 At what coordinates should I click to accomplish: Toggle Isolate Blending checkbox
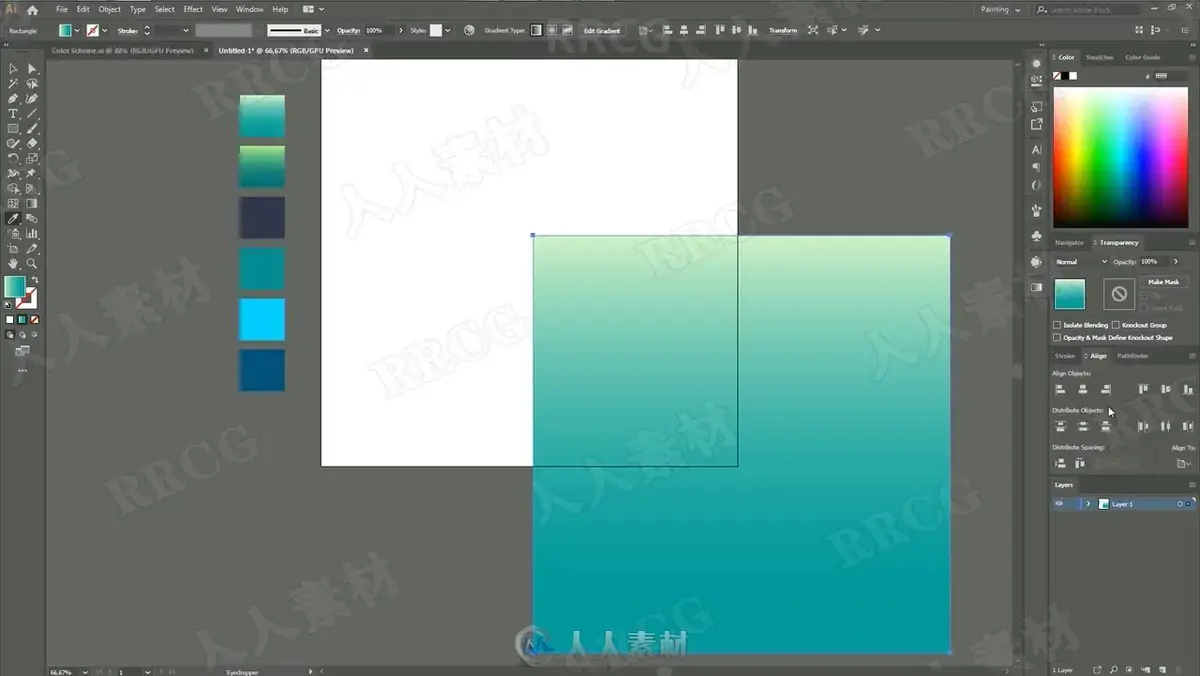point(1057,325)
